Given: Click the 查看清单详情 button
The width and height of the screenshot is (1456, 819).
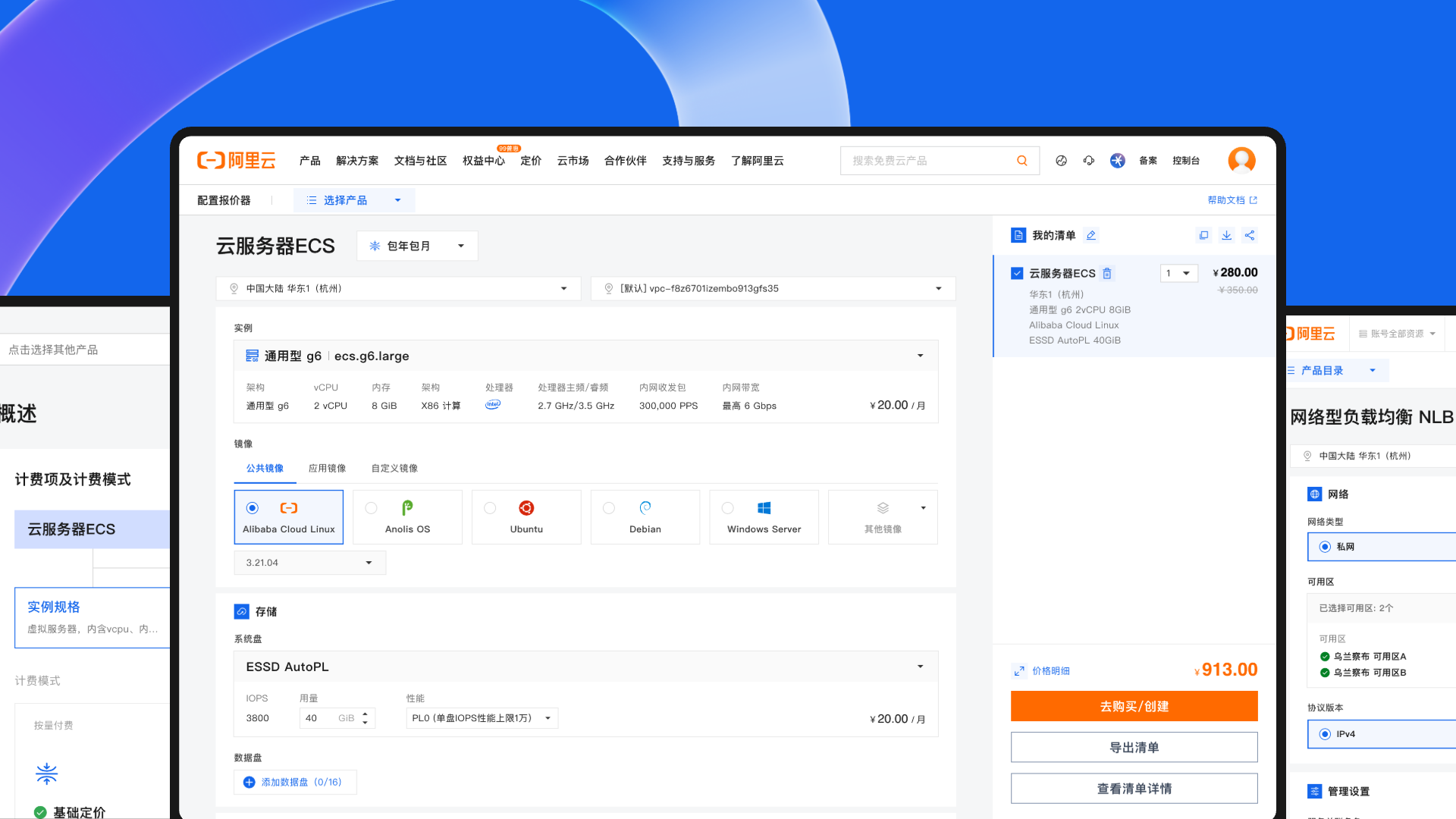Looking at the screenshot, I should point(1134,789).
